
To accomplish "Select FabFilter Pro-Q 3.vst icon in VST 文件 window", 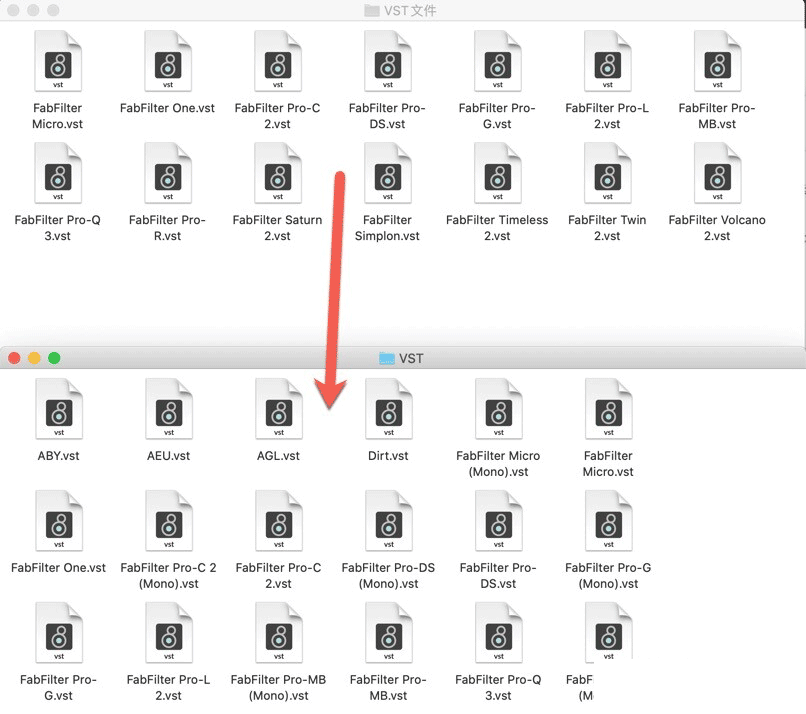I will pyautogui.click(x=58, y=173).
